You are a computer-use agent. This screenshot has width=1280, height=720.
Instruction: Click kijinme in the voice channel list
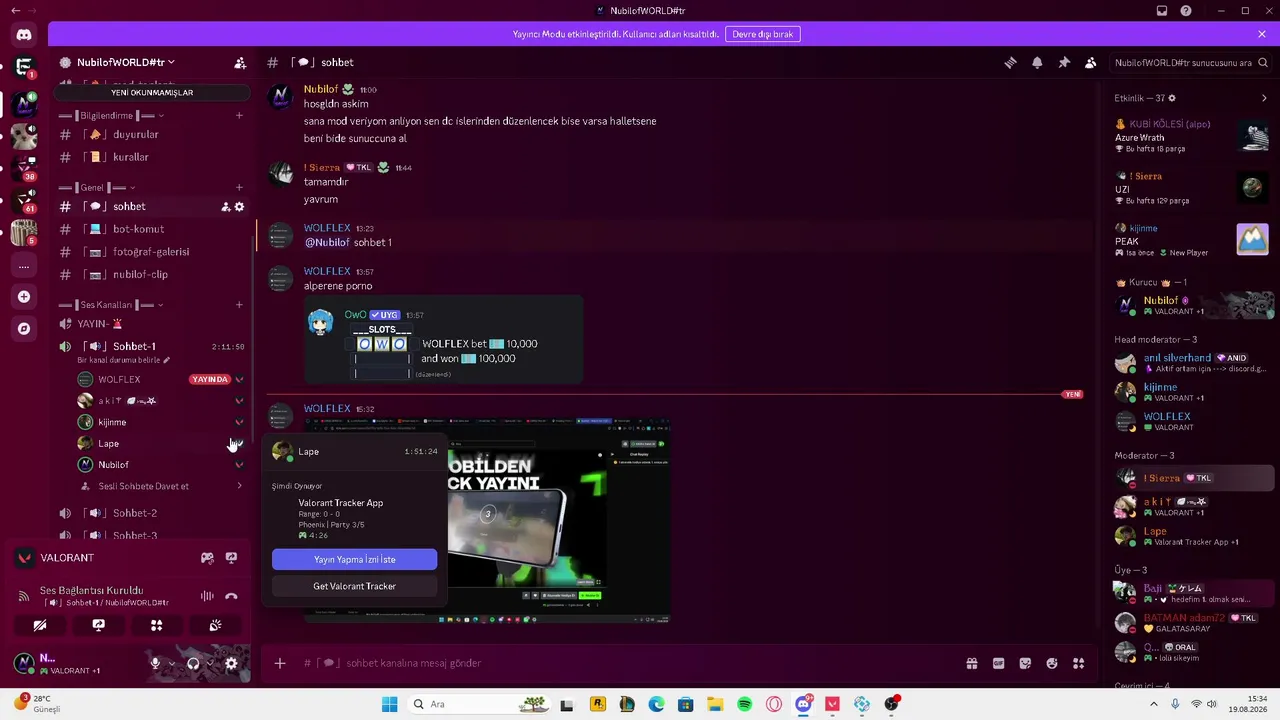[112, 423]
